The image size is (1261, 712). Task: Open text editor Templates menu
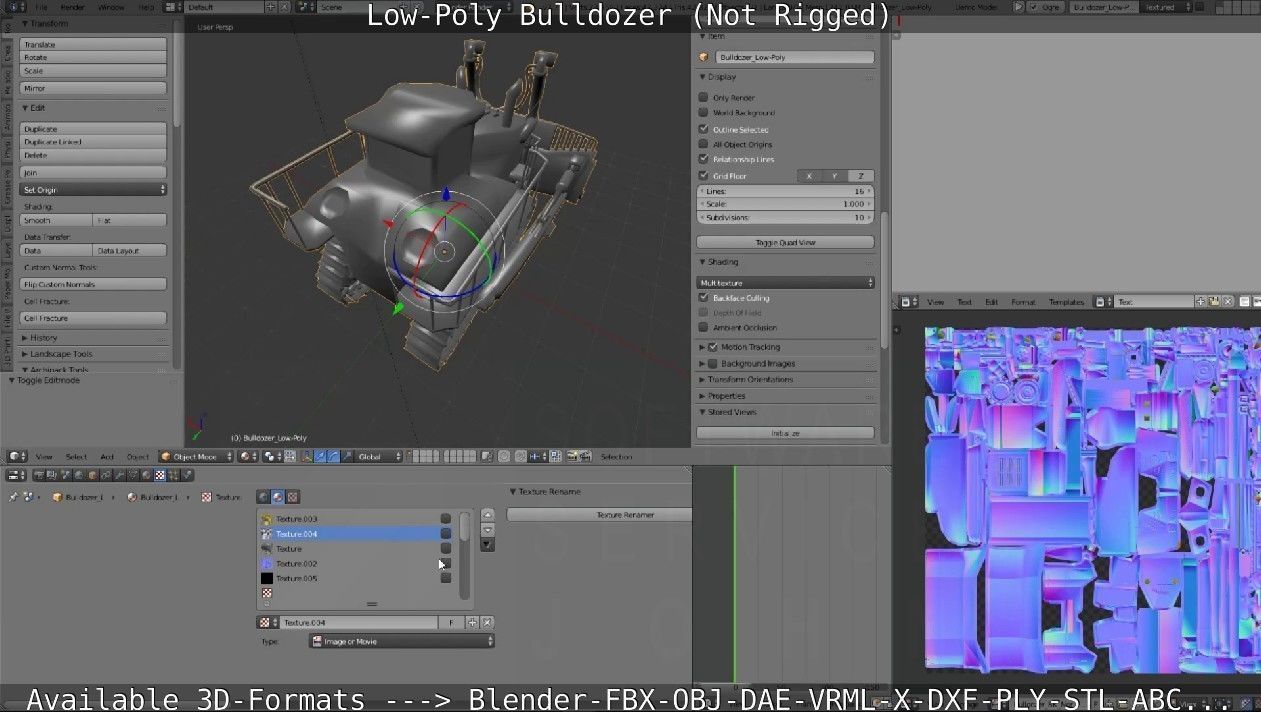coord(1066,302)
